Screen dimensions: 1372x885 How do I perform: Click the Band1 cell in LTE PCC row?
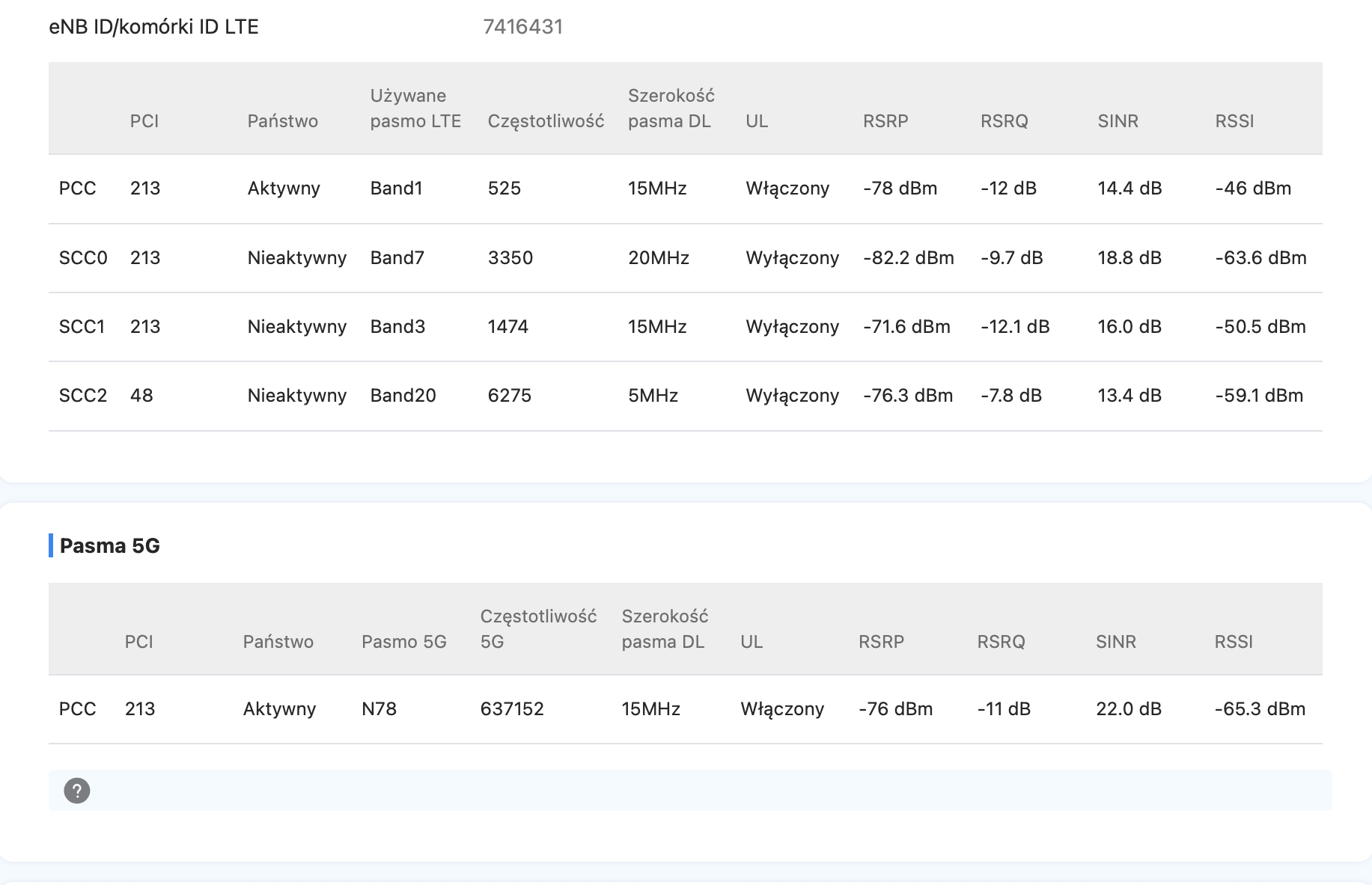click(x=397, y=189)
